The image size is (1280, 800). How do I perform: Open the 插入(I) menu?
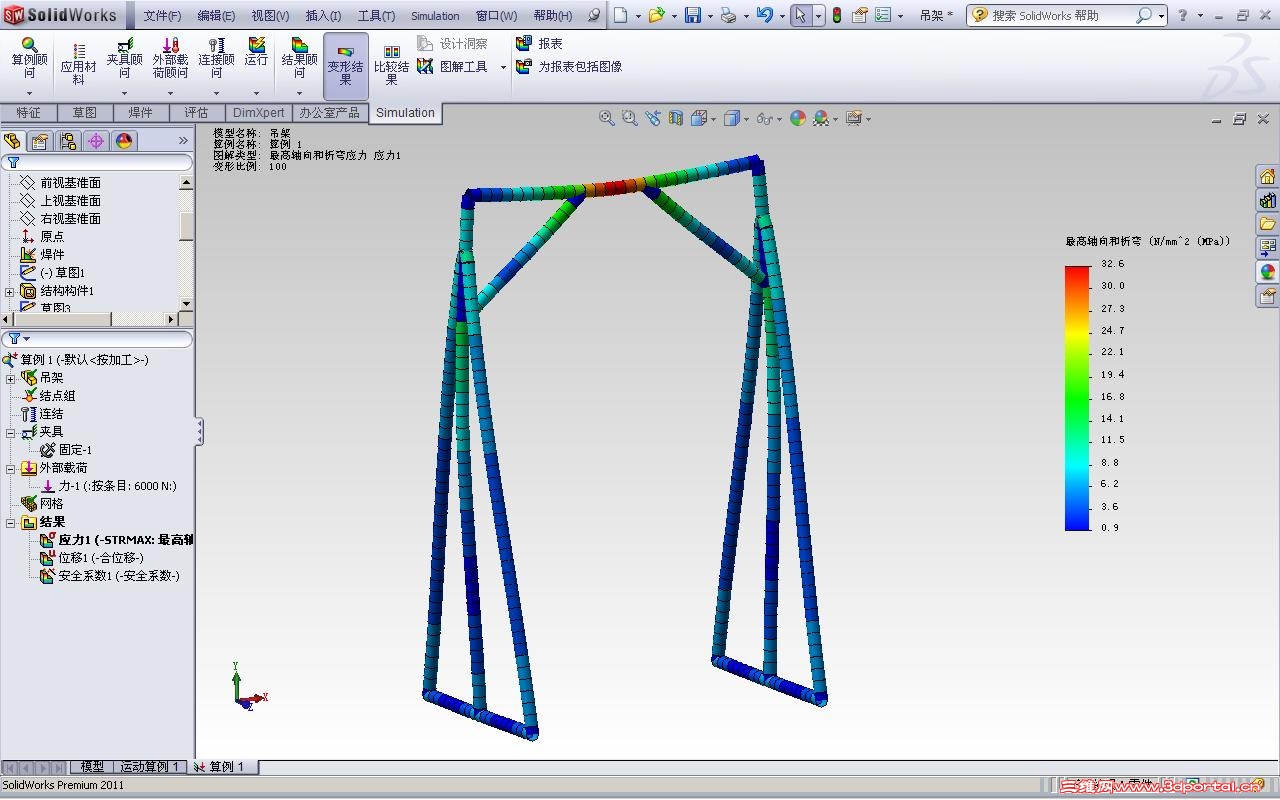coord(323,16)
